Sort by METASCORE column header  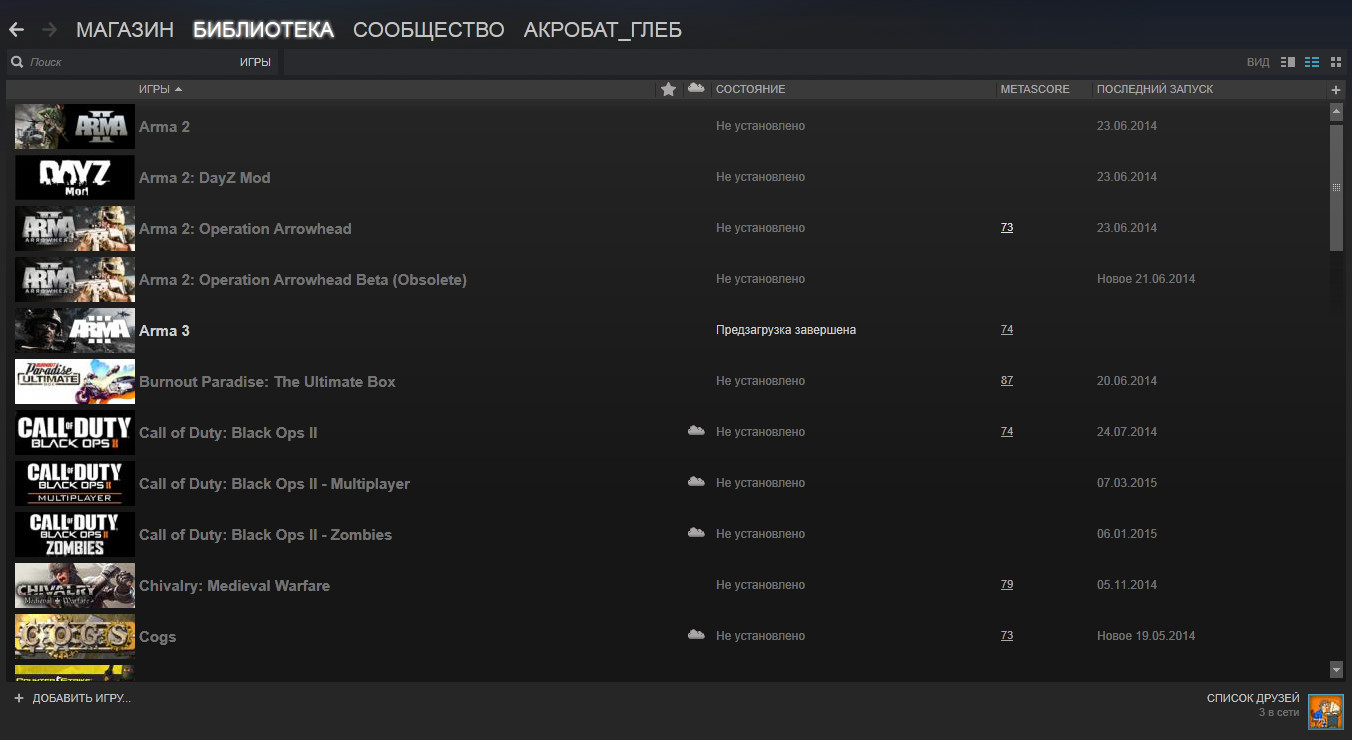pos(1035,89)
